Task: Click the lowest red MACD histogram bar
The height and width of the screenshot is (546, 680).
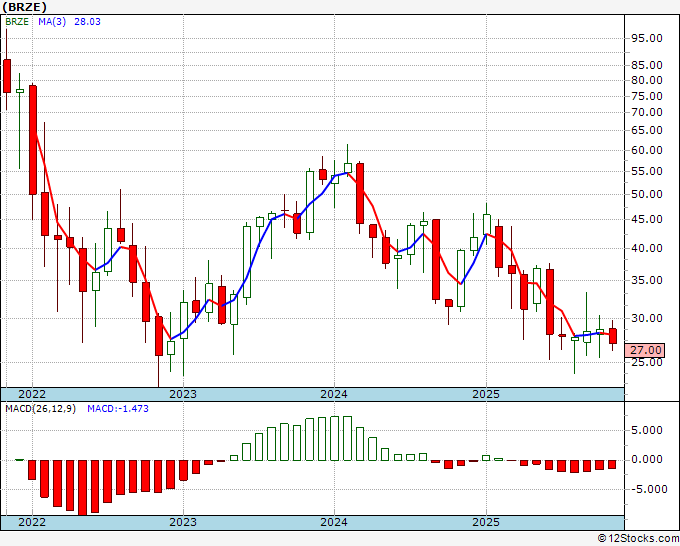Action: [x=82, y=488]
